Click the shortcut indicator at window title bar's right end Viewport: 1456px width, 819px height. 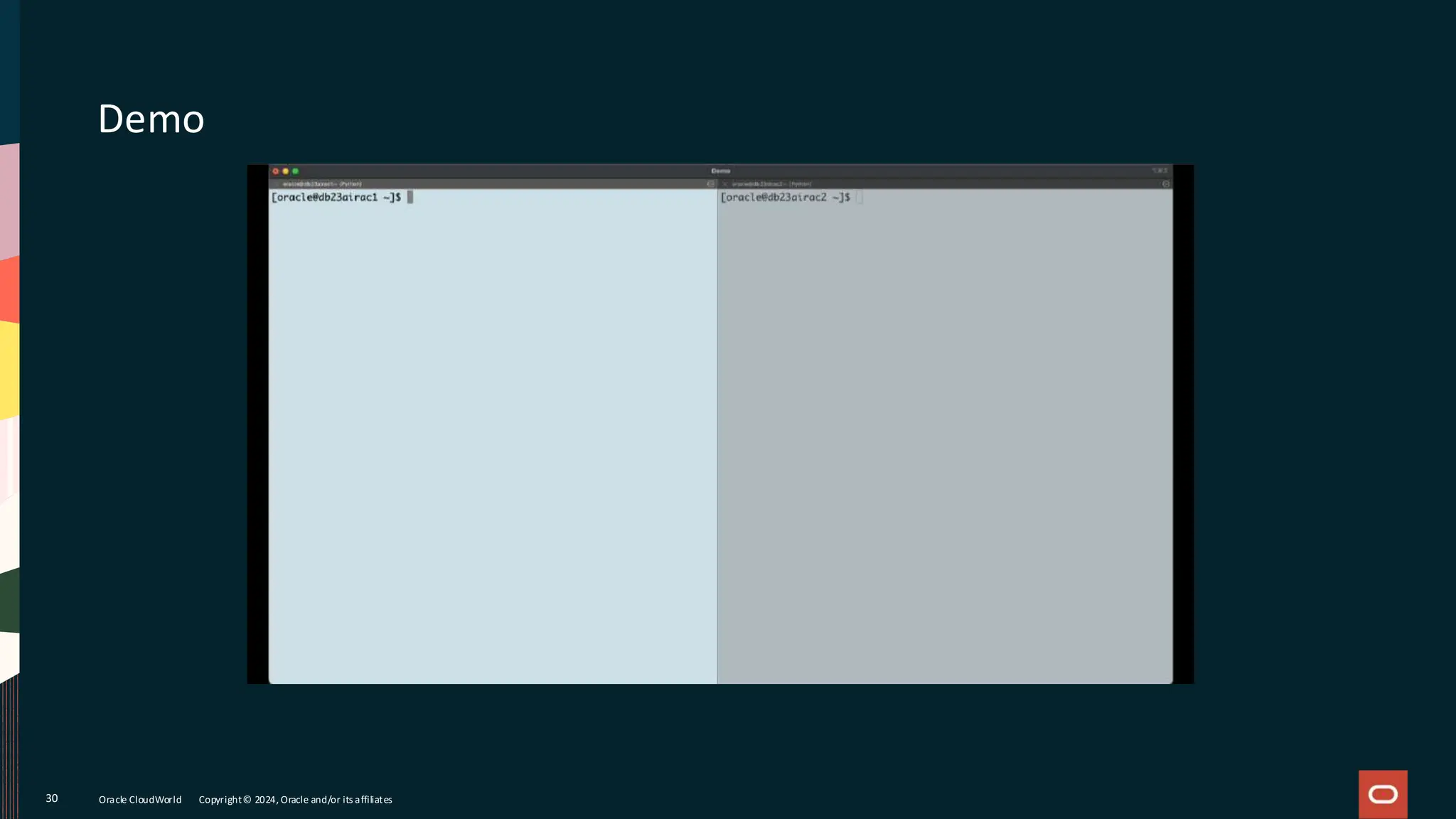click(x=1160, y=171)
